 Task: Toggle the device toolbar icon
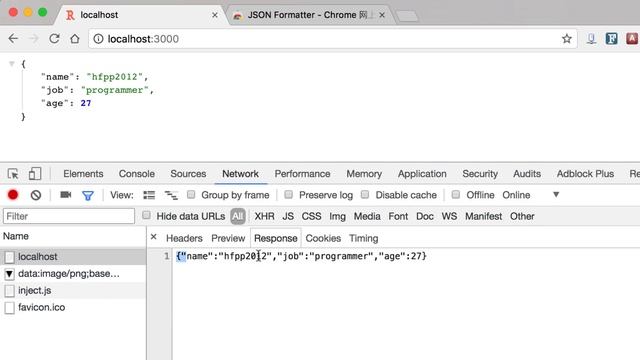(35, 174)
